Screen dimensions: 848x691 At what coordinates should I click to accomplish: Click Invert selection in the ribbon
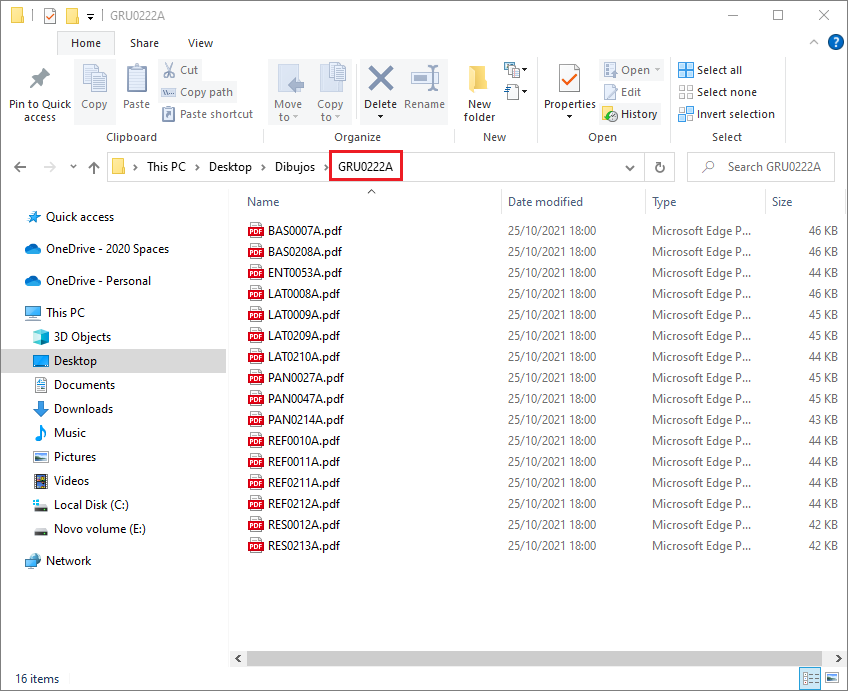[726, 114]
